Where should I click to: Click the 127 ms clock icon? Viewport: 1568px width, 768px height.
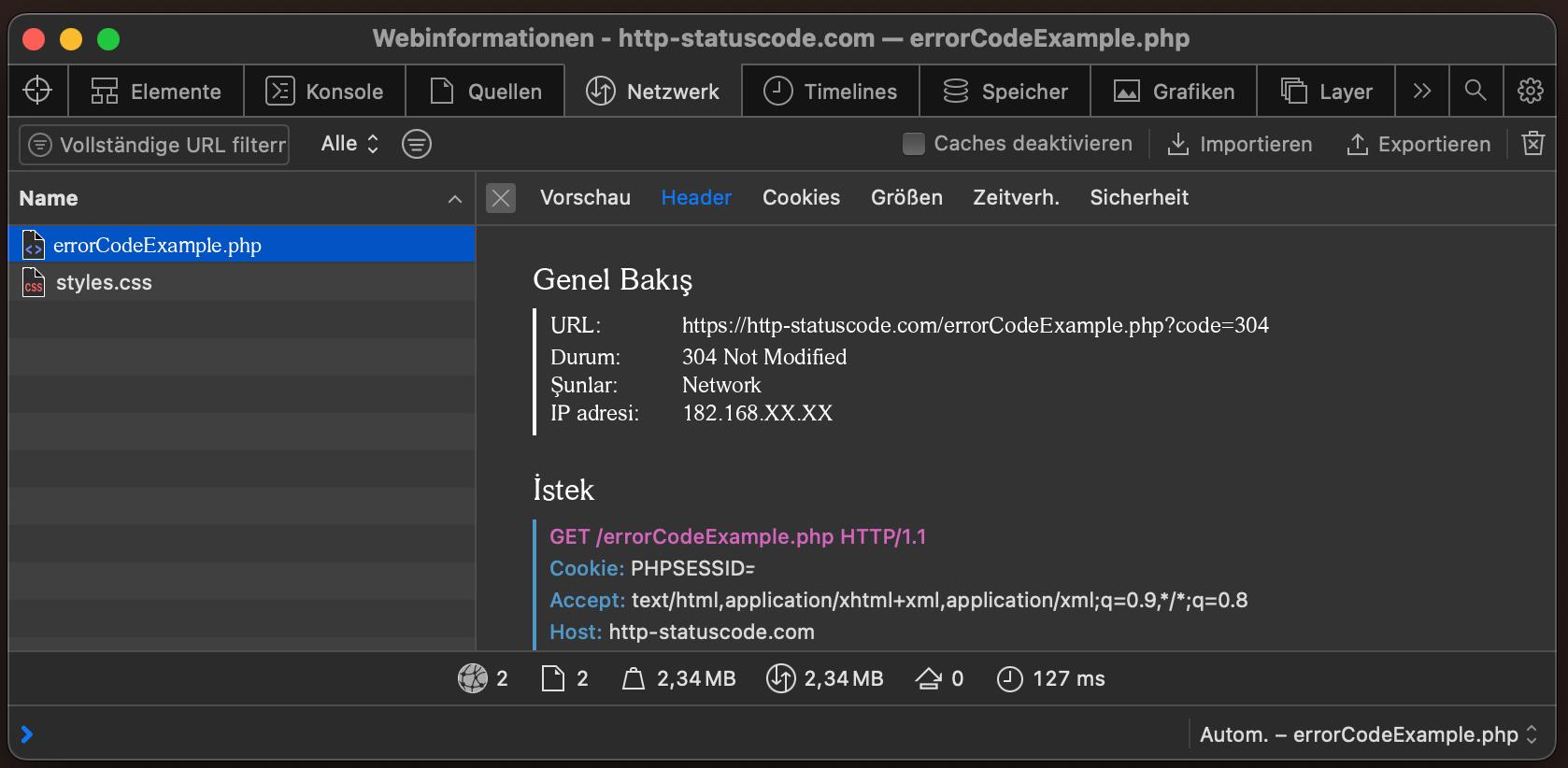[1009, 678]
